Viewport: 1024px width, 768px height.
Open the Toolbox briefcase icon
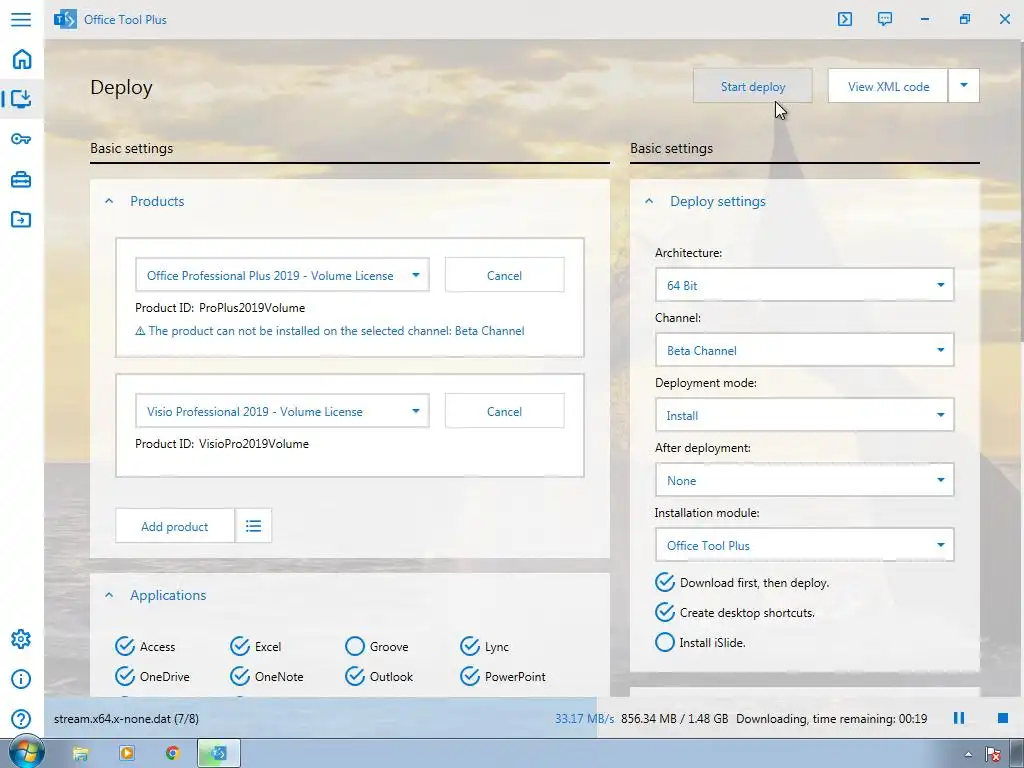pos(21,179)
